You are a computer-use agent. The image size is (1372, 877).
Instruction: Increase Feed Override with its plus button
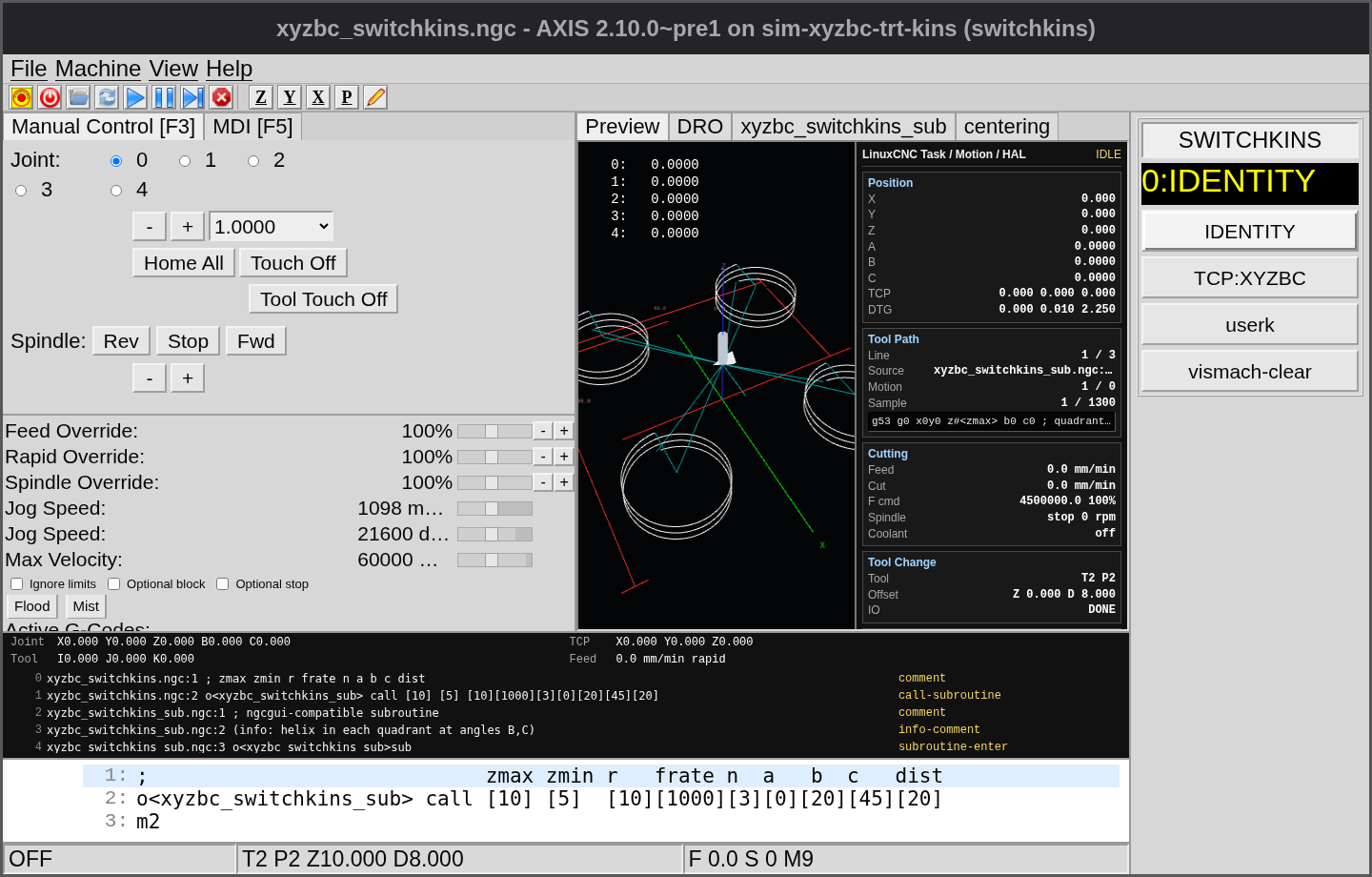(x=564, y=431)
